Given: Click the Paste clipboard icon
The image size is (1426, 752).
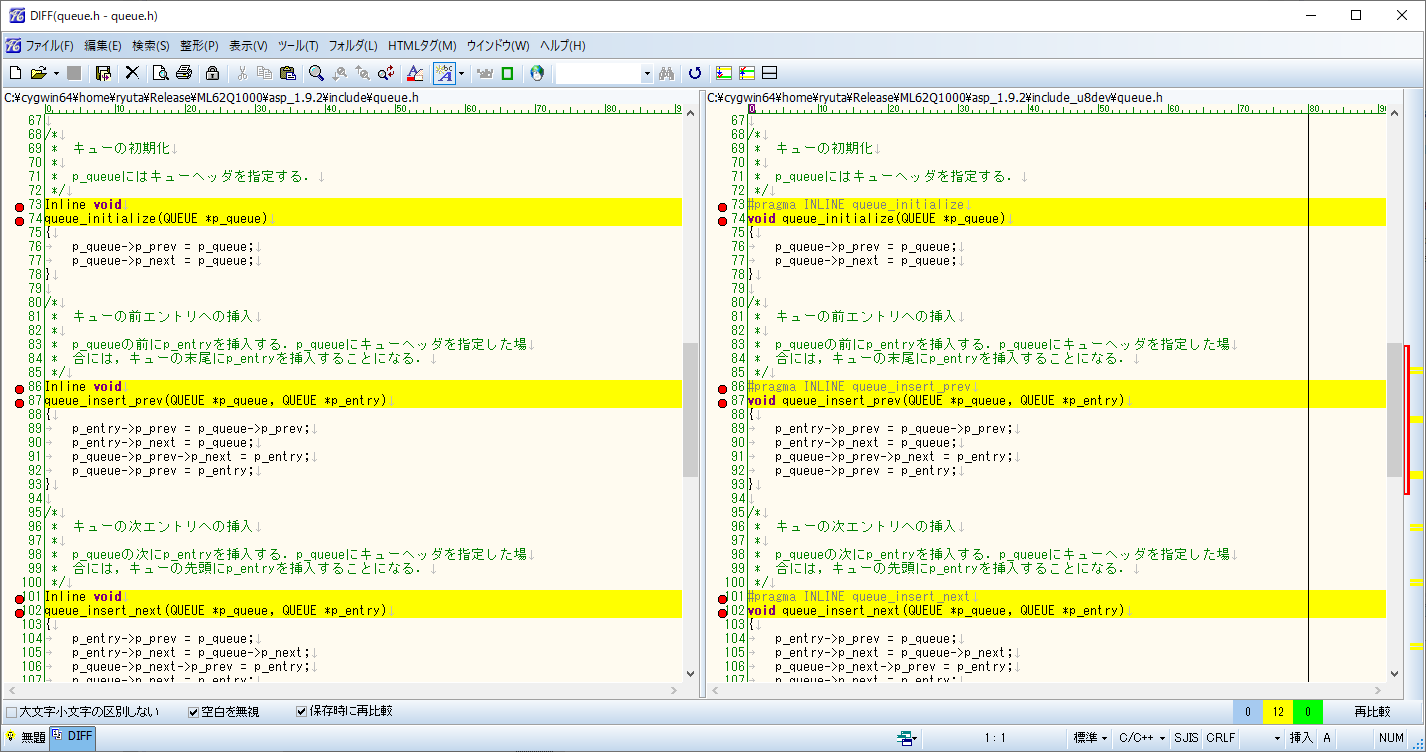Looking at the screenshot, I should point(288,73).
